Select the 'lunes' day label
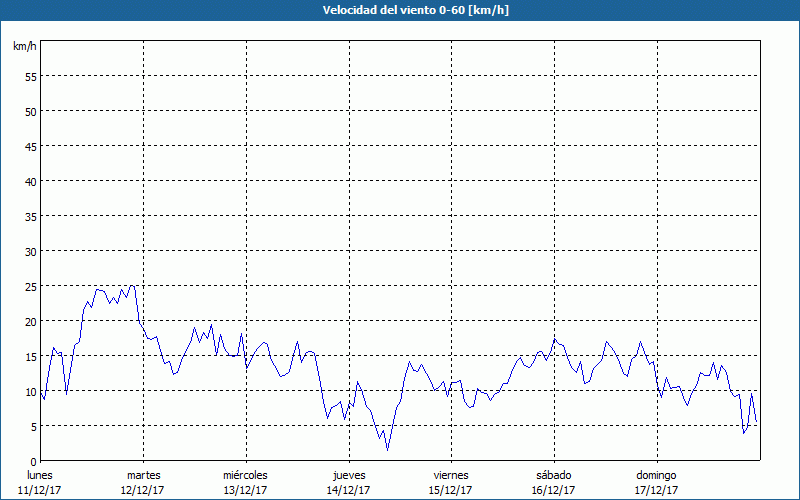Viewport: 800px width, 500px height. point(39,475)
